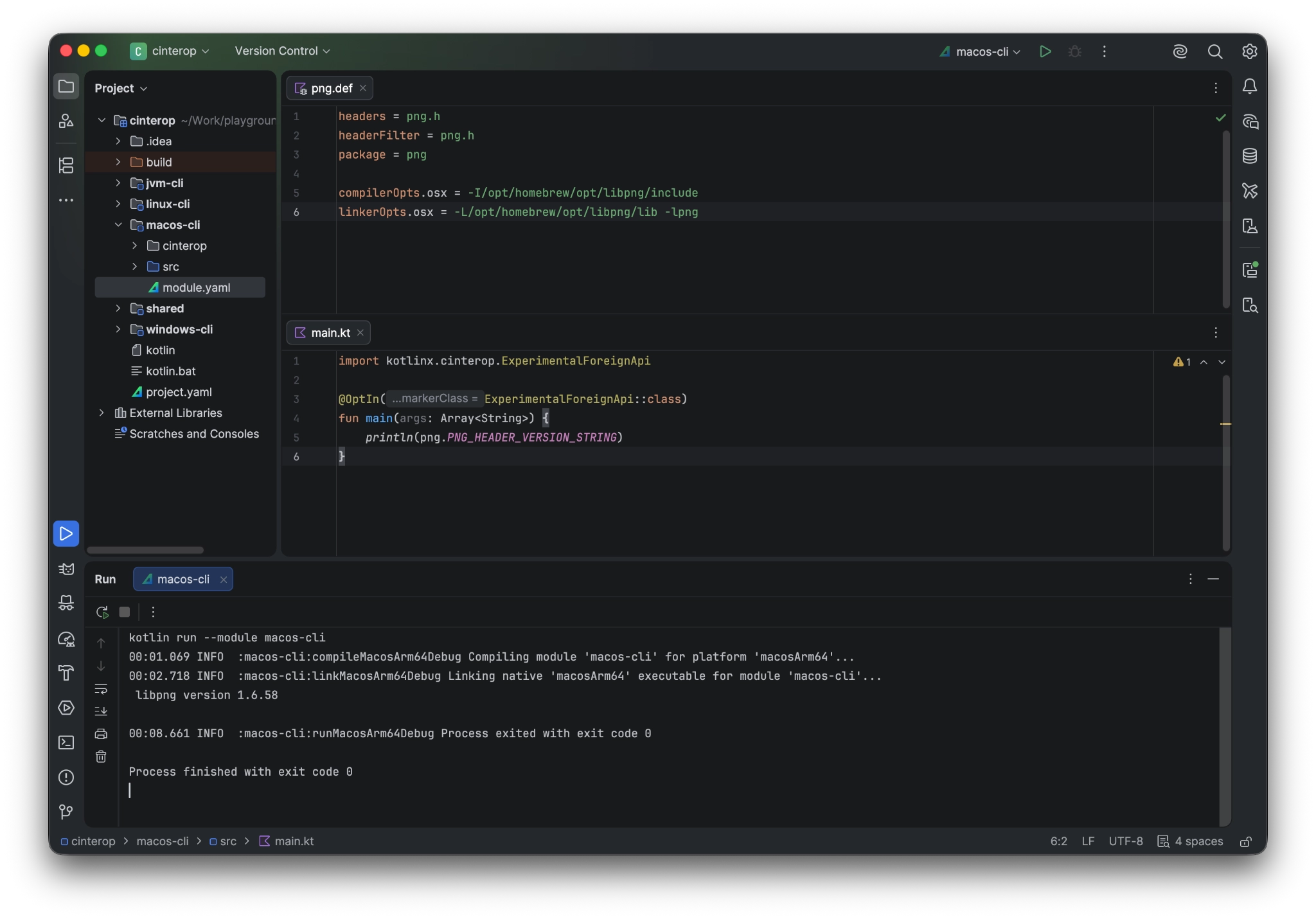Jump down the stack trace arrow in Run console
The width and height of the screenshot is (1316, 919).
coord(101,666)
